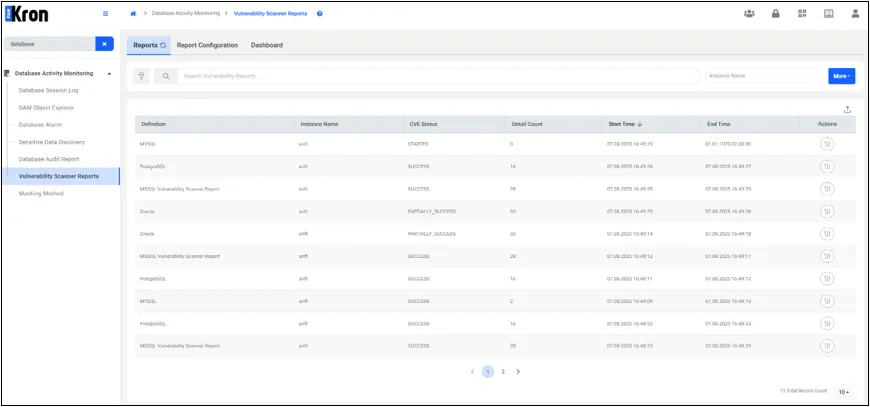Export reports using the upload arrow icon

(847, 109)
